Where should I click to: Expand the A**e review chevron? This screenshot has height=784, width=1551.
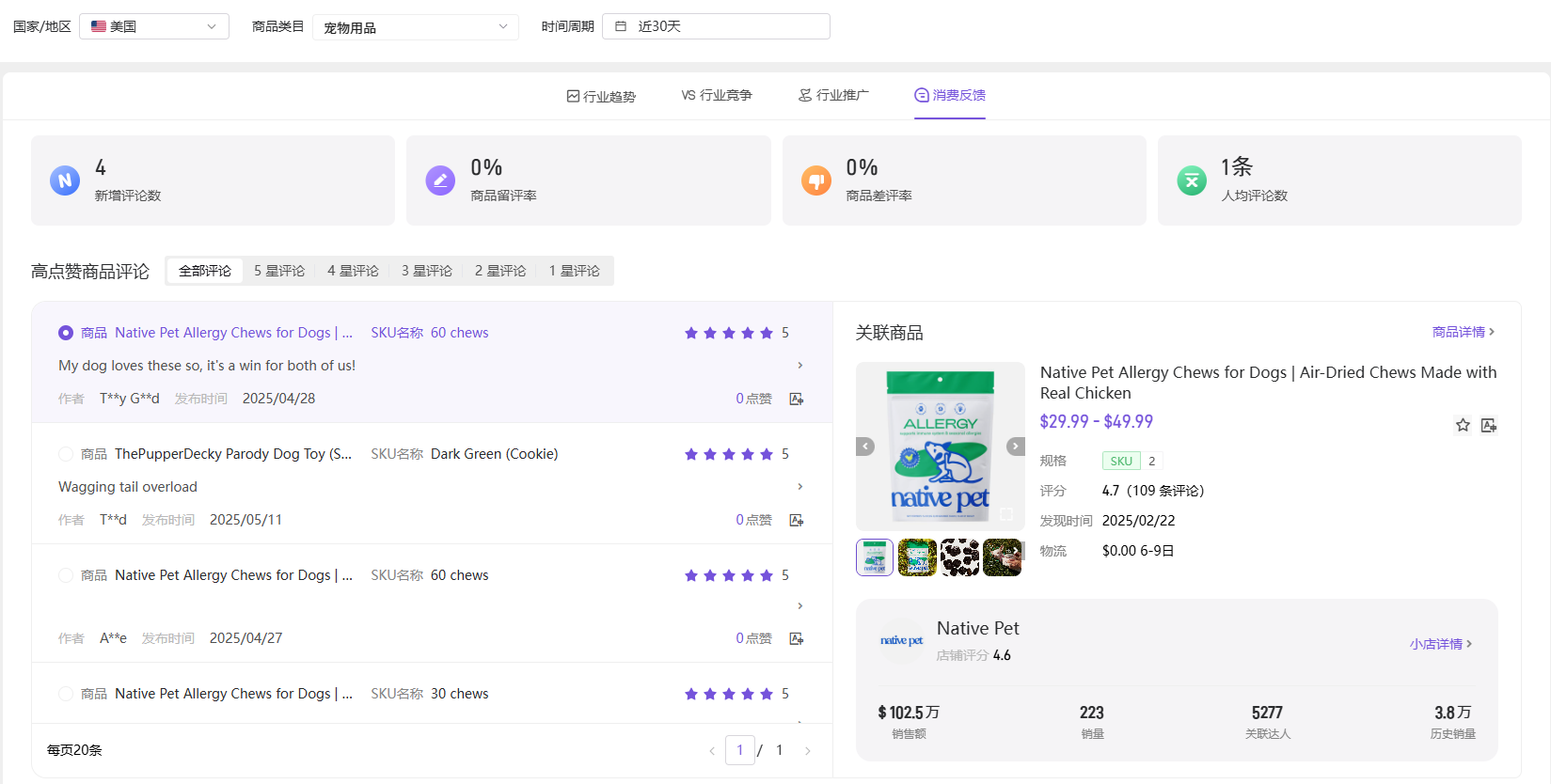pyautogui.click(x=800, y=606)
